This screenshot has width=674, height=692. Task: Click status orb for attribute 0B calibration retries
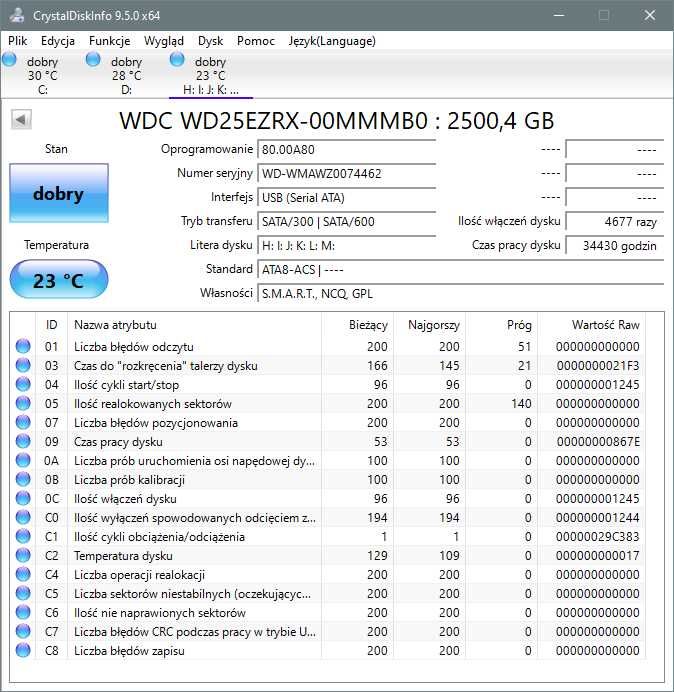tap(23, 479)
